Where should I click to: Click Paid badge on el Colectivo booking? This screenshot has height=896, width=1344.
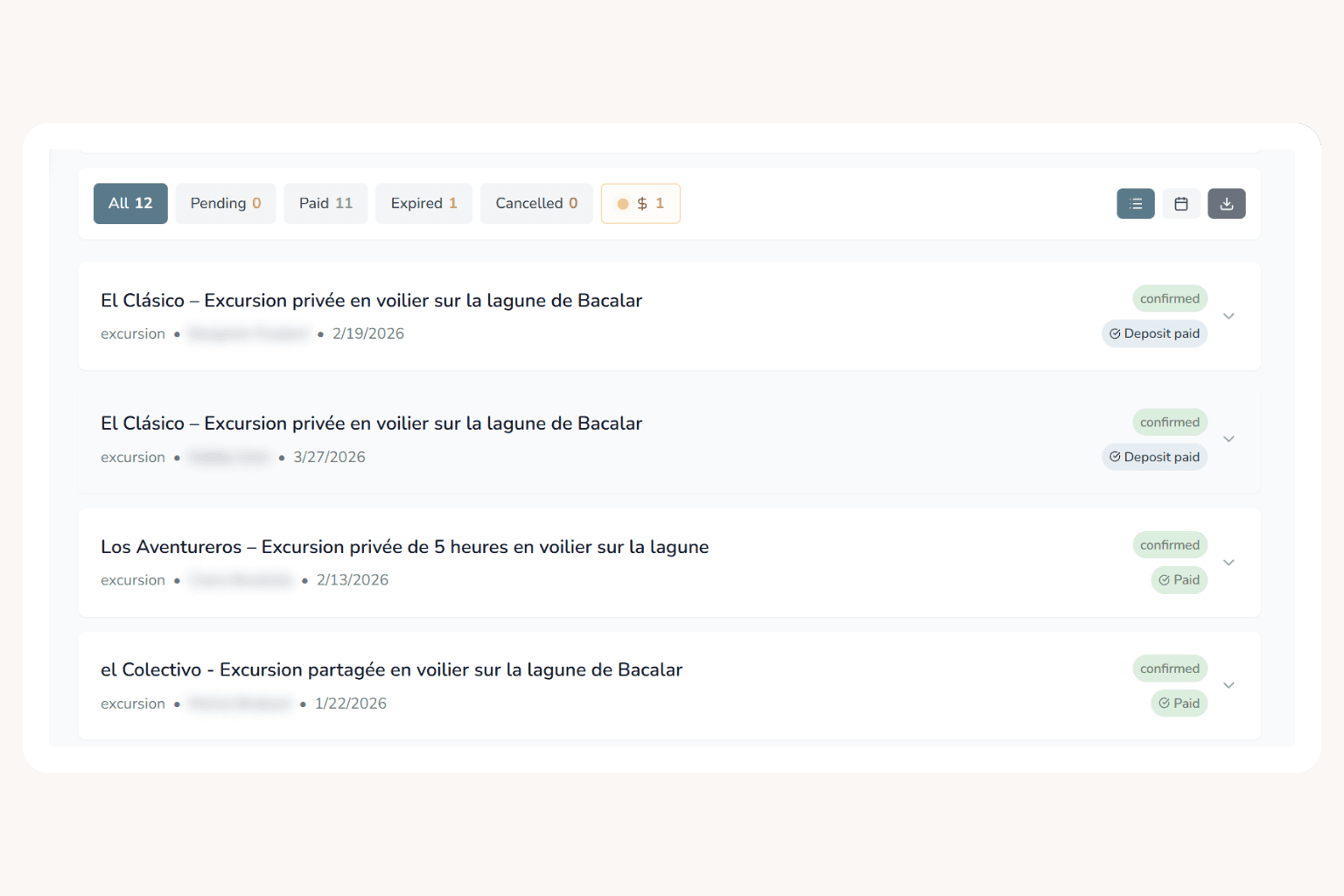pos(1179,703)
